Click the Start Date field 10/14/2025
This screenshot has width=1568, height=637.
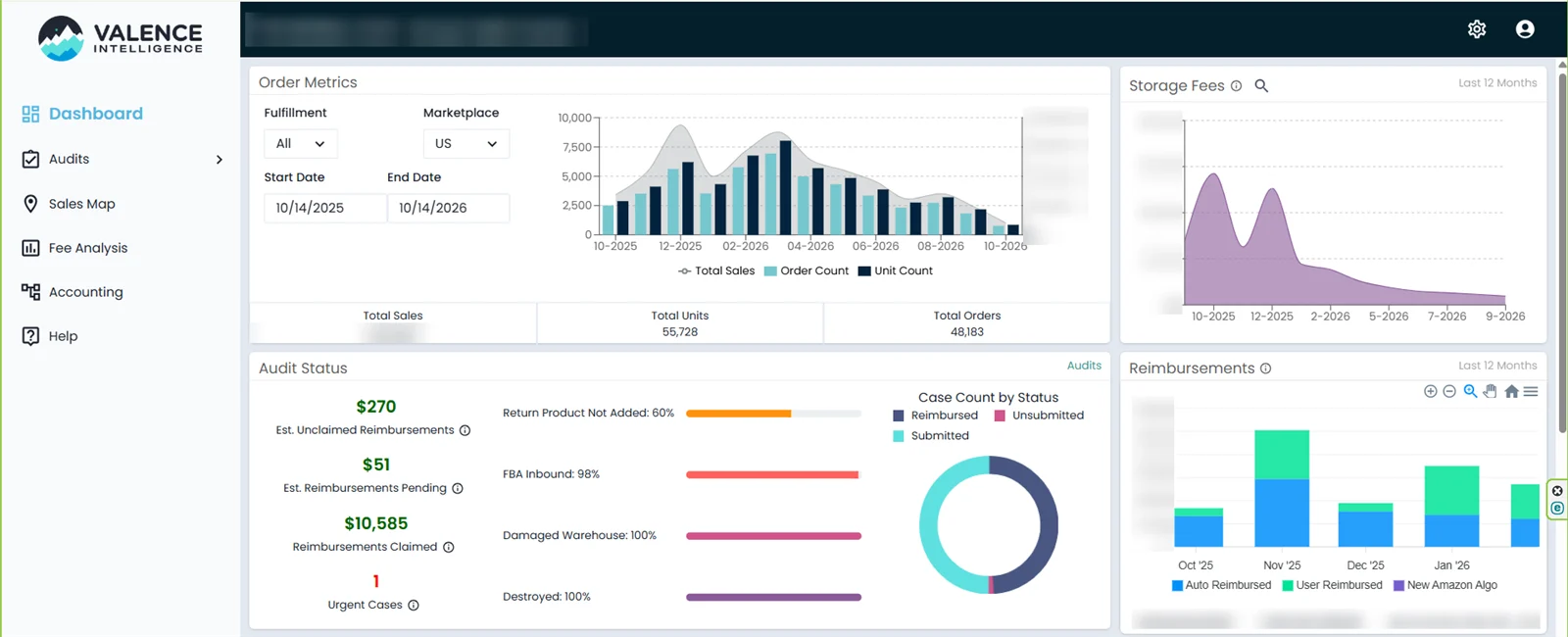[325, 208]
